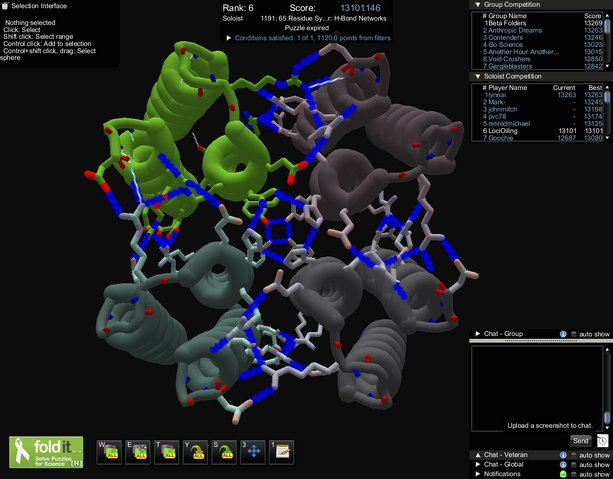Click the Soloist Competition scrollbar thumb
613x479 pixels.
[607, 97]
